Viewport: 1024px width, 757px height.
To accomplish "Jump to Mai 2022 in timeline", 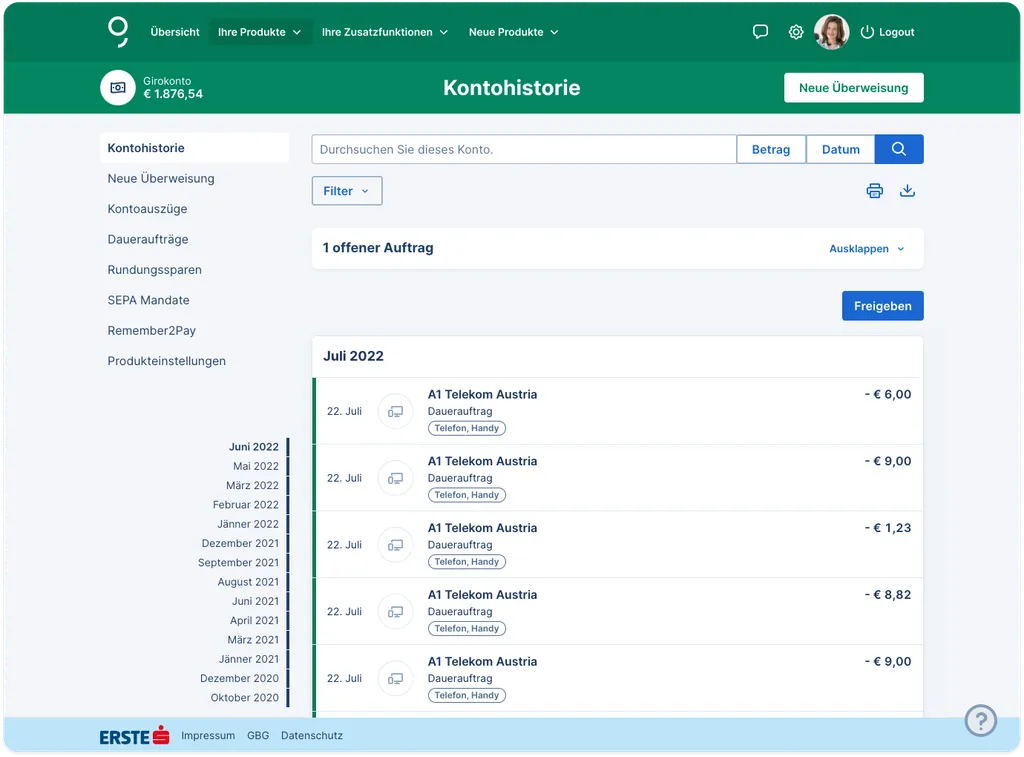I will pos(255,466).
